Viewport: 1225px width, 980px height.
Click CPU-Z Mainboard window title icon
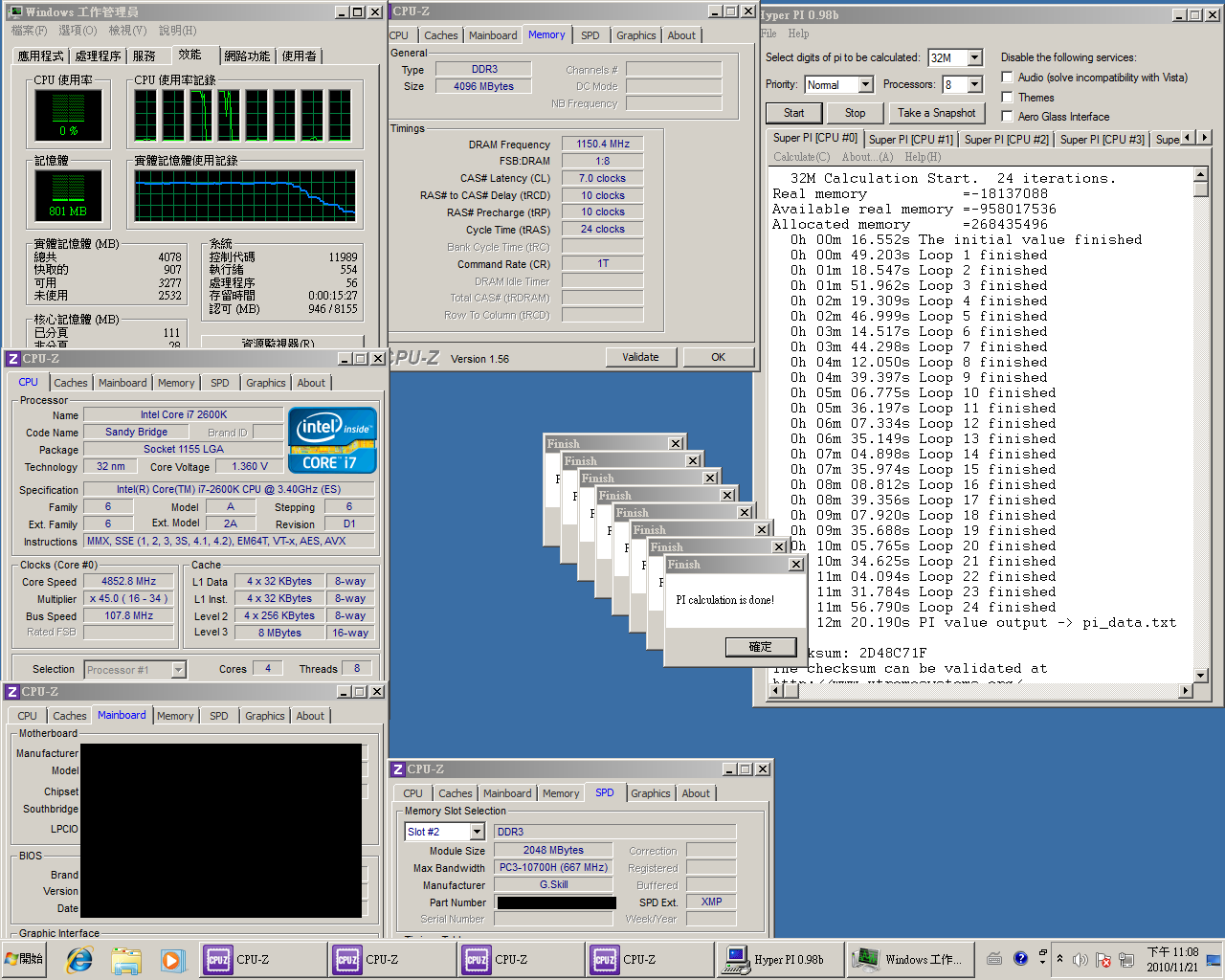pyautogui.click(x=12, y=692)
